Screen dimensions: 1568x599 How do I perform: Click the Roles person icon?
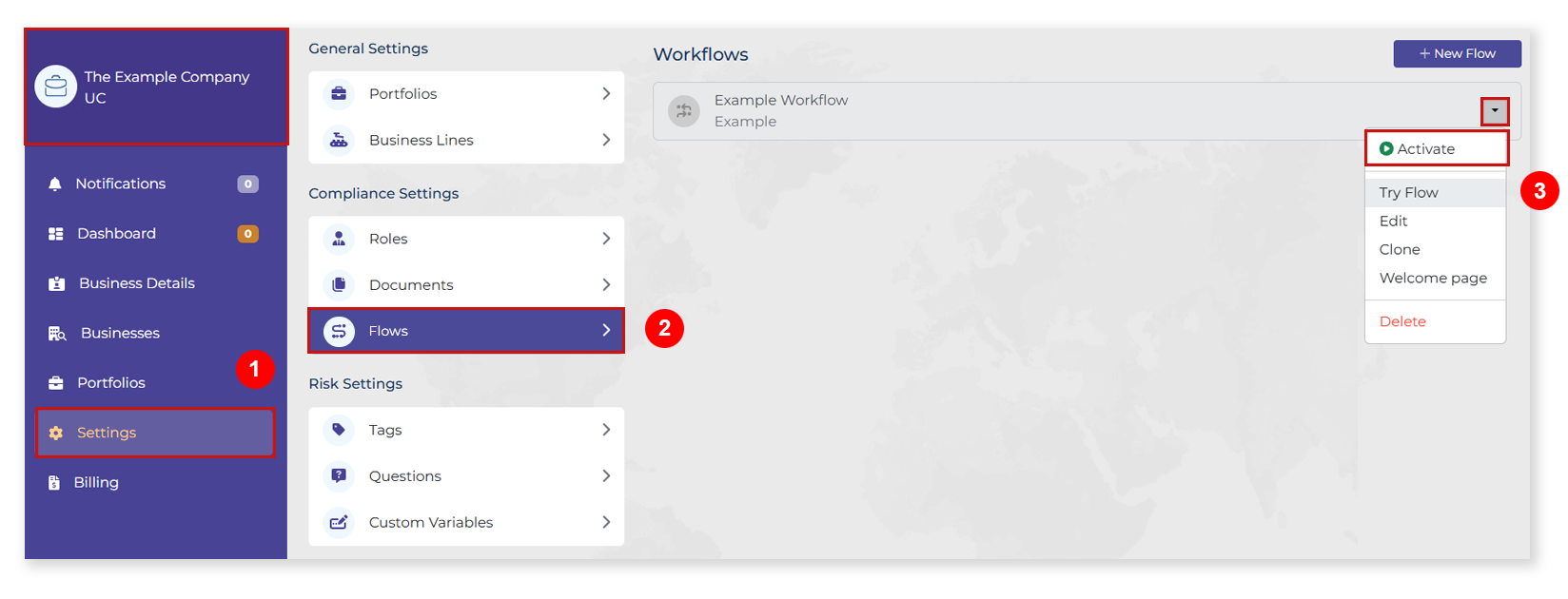pos(339,239)
